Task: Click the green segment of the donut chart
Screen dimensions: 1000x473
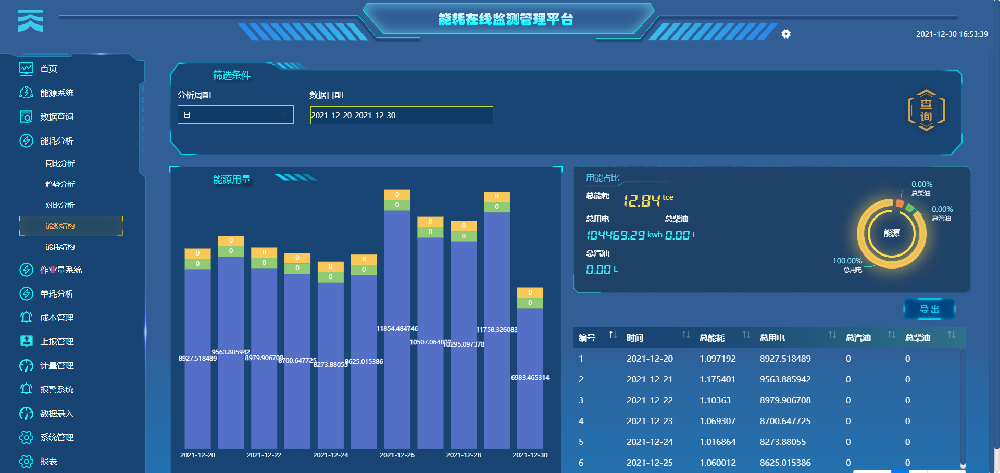Action: 910,208
